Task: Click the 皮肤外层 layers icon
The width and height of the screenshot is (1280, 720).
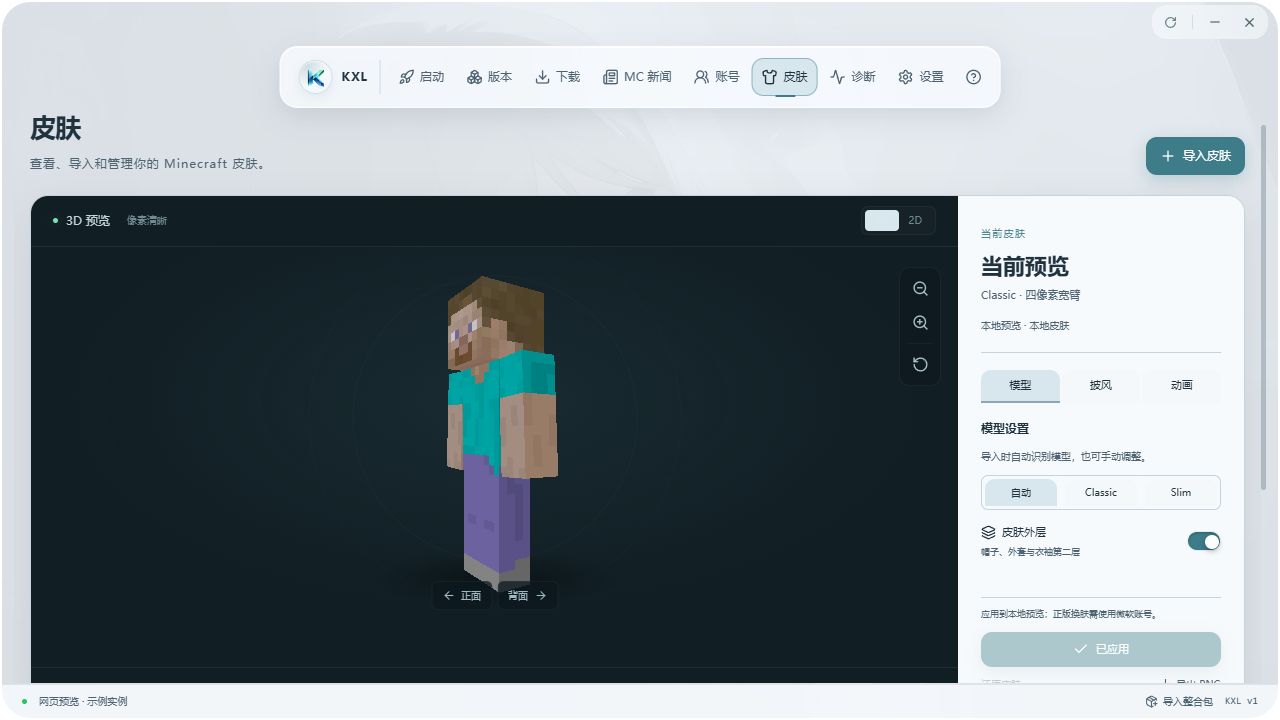Action: pos(988,532)
